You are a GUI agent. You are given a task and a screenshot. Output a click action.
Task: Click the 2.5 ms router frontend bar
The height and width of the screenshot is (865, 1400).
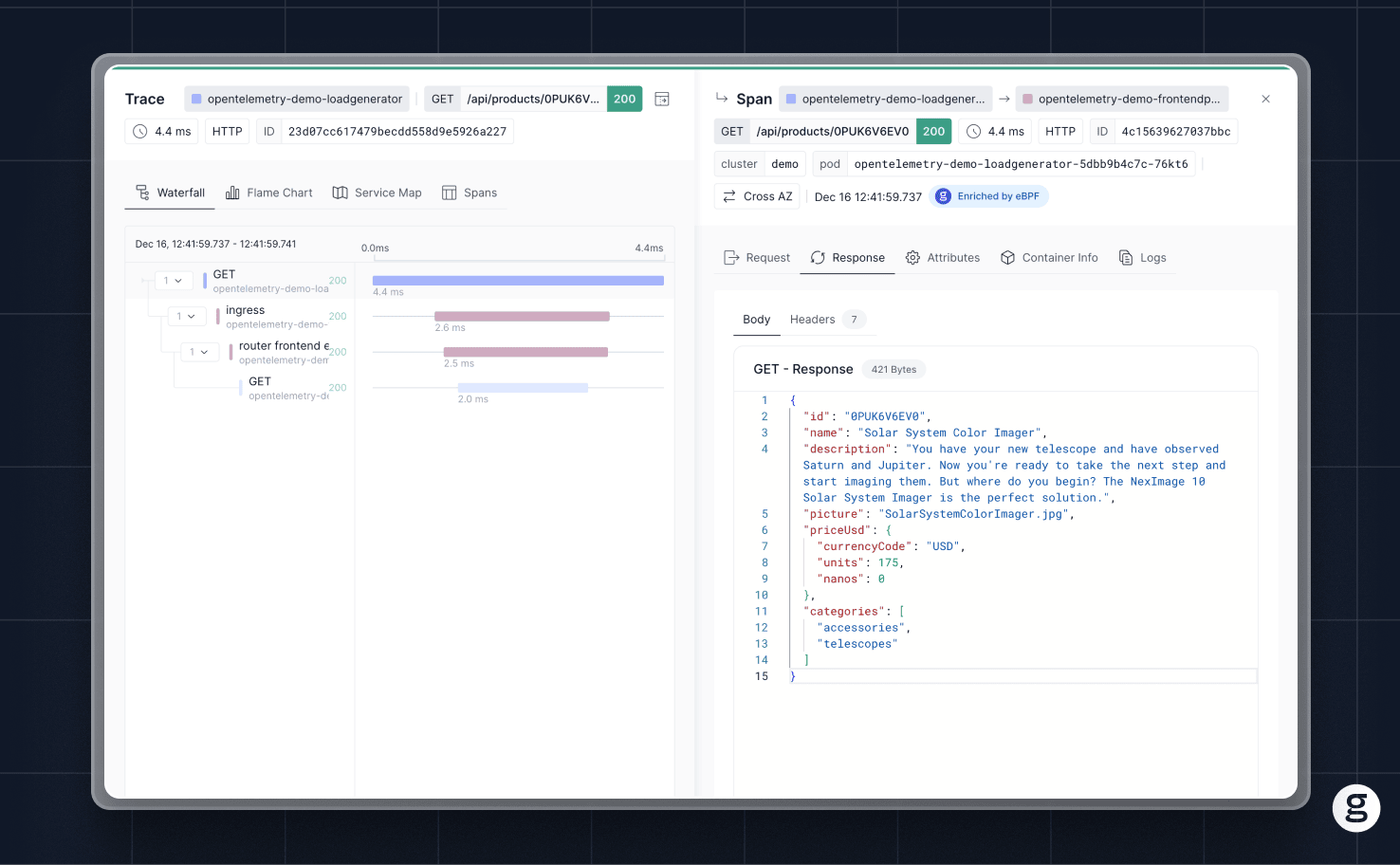(526, 352)
